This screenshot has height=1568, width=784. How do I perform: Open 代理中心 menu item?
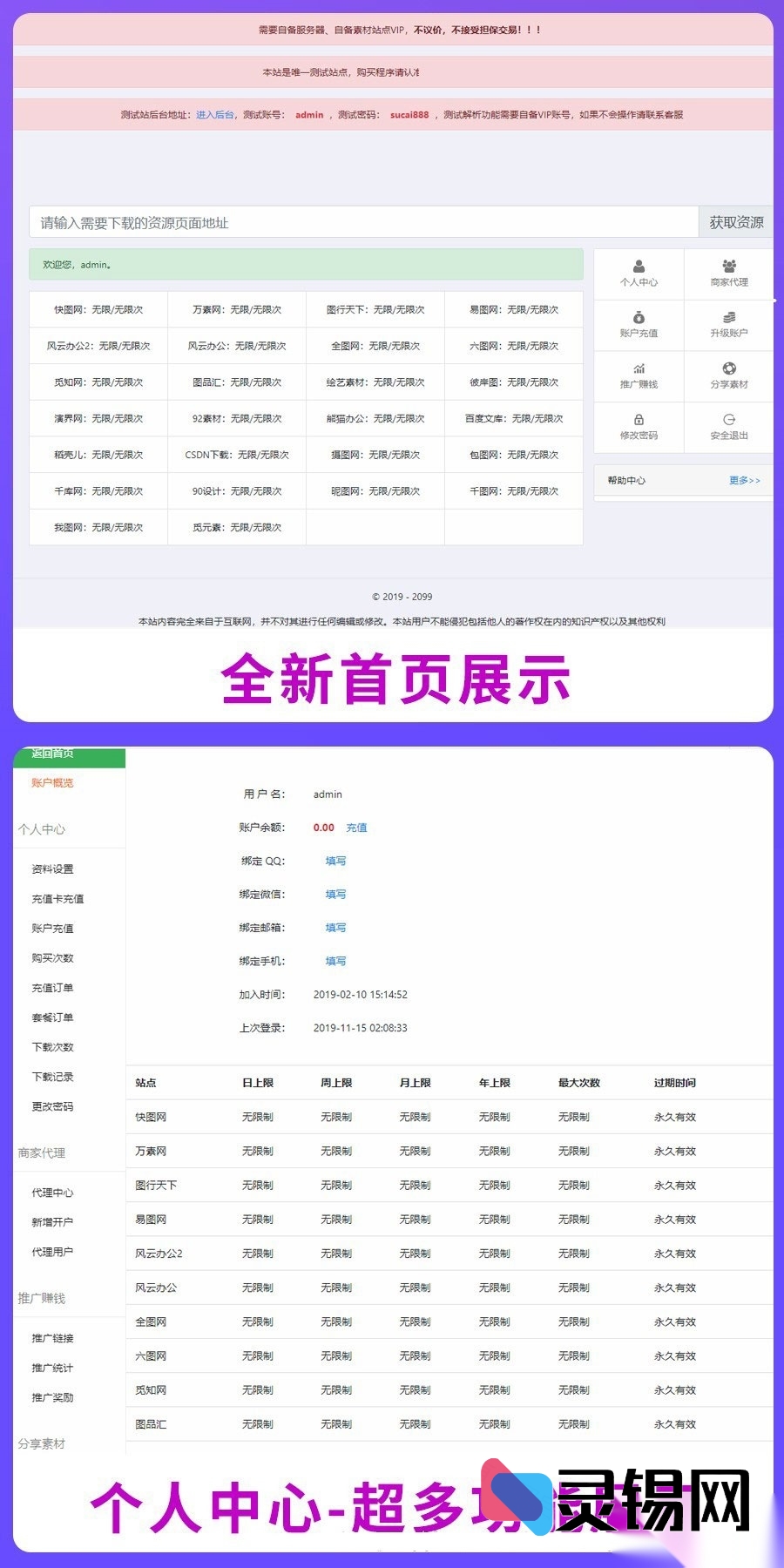click(x=52, y=1192)
